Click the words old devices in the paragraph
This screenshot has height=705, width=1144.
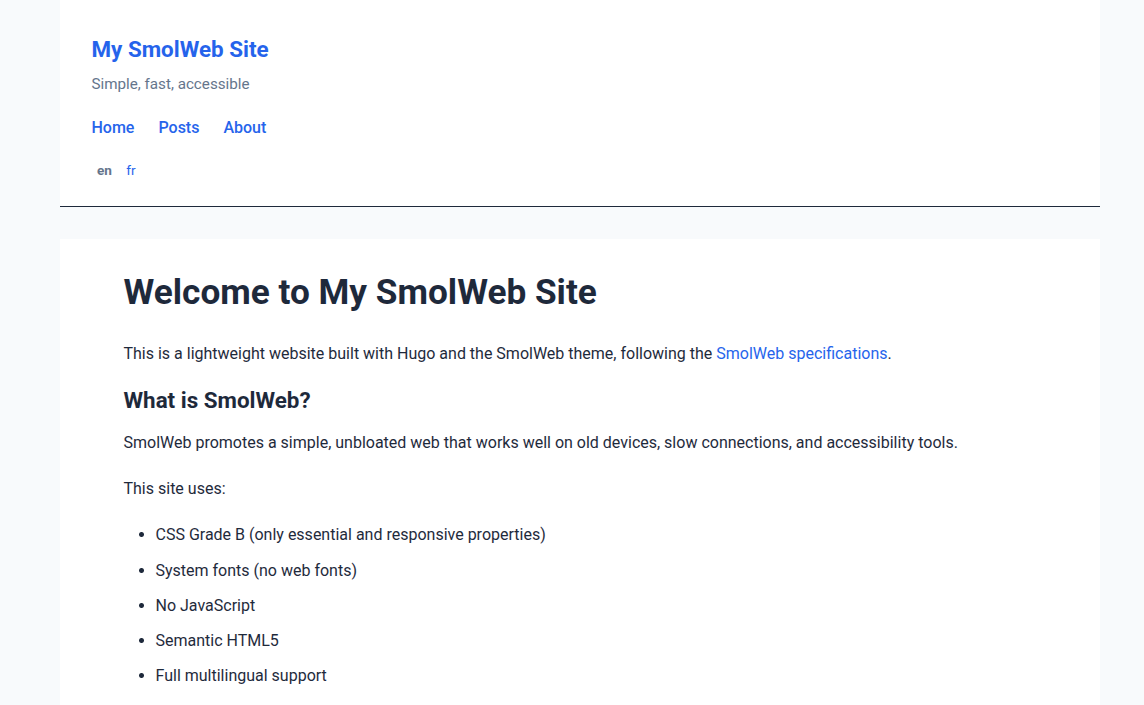tap(613, 442)
